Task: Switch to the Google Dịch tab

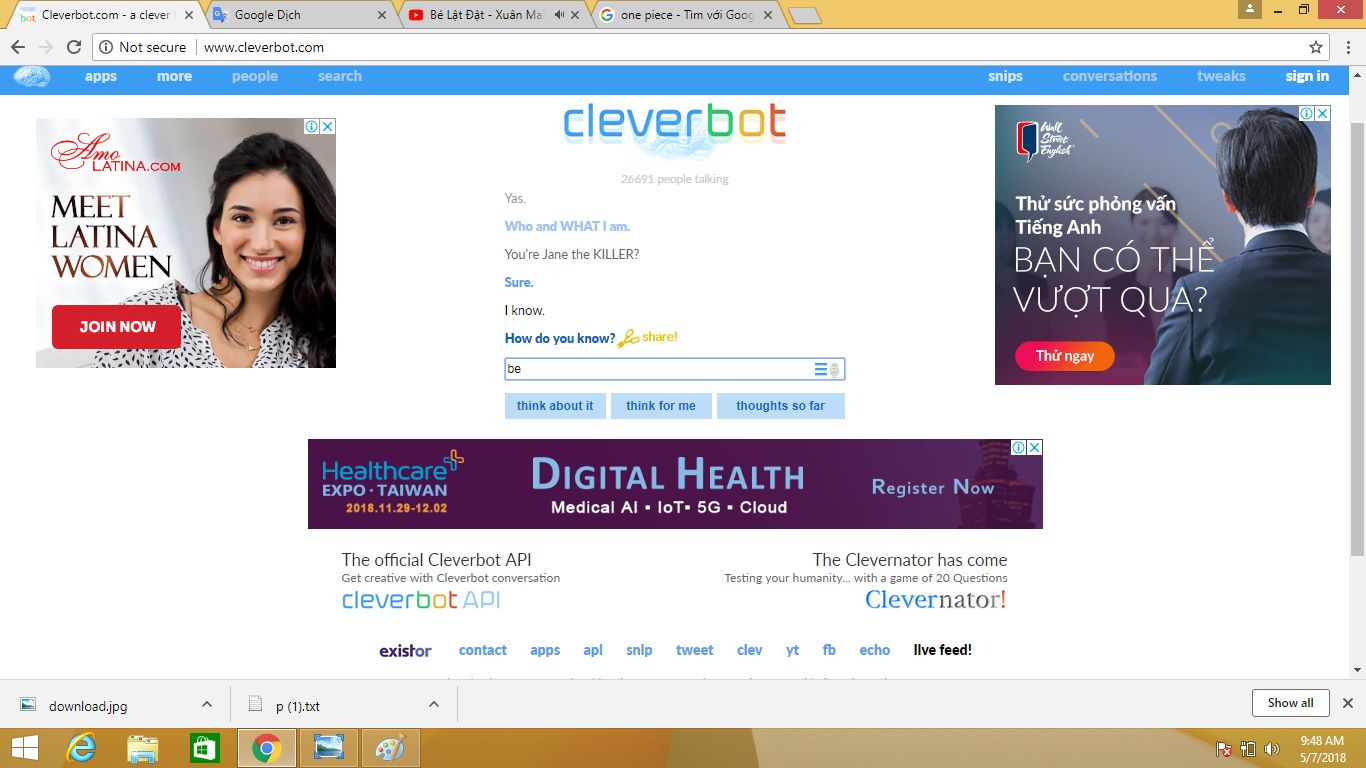Action: 298,15
